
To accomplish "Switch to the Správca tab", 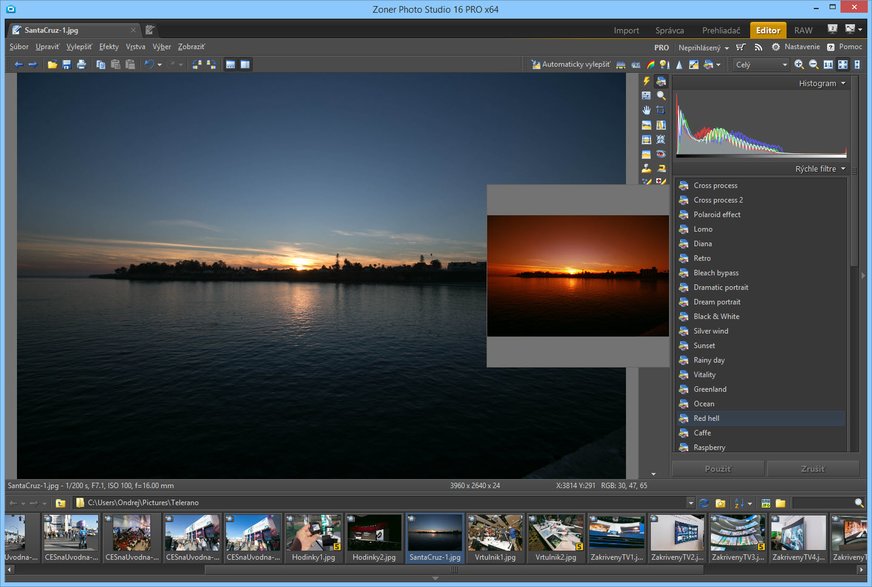I will pyautogui.click(x=669, y=31).
